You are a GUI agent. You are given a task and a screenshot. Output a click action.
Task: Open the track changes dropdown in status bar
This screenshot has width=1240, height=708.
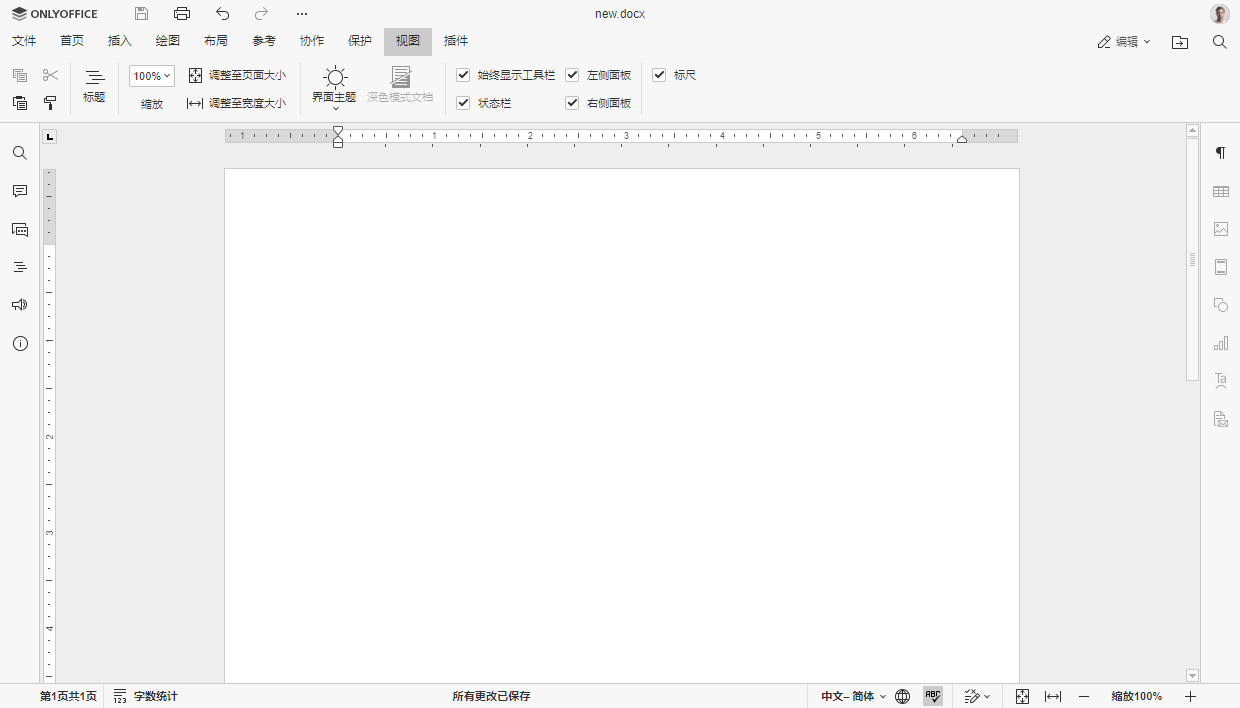(978, 696)
